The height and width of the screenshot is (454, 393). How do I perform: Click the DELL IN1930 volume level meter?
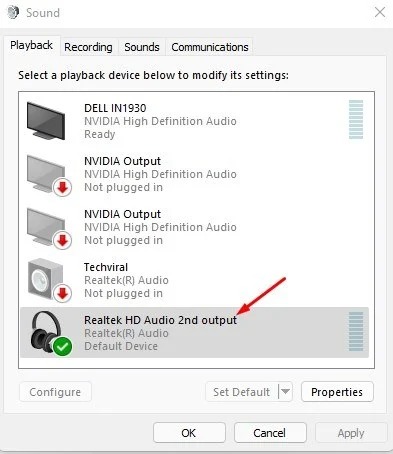[x=356, y=119]
